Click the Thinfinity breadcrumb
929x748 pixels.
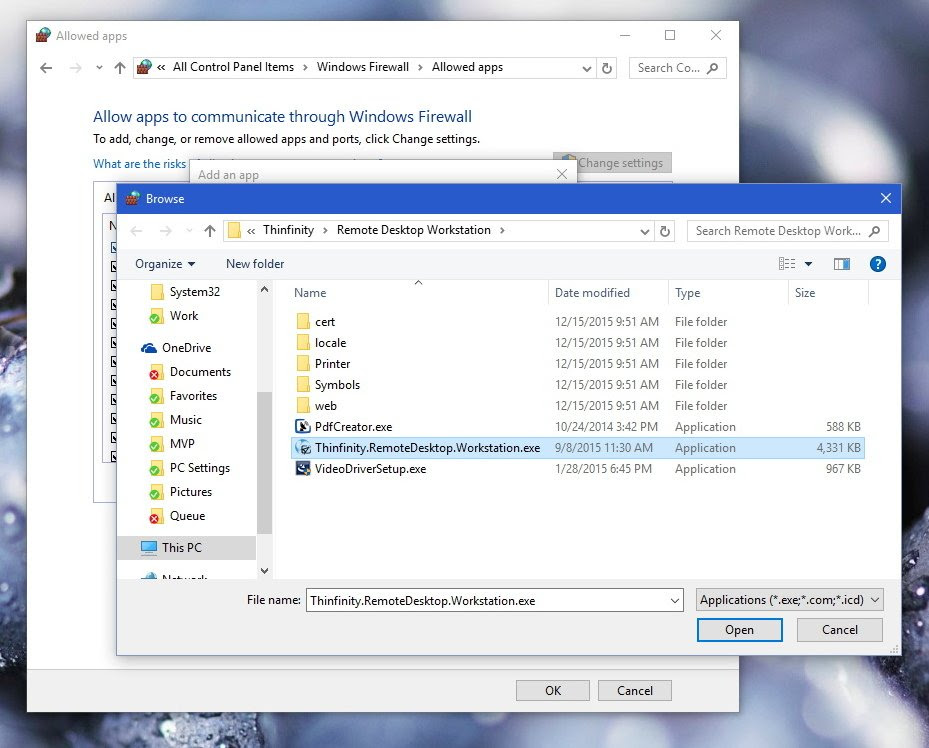[x=289, y=230]
